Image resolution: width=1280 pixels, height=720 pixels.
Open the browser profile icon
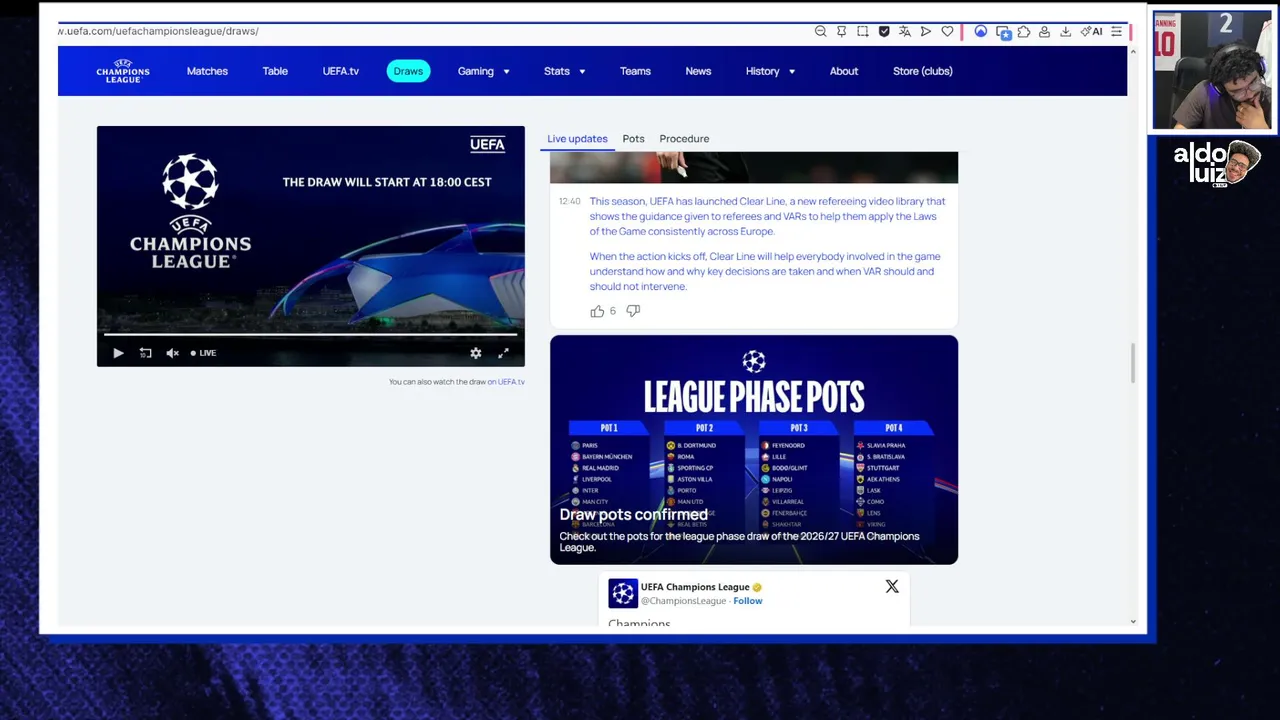point(1044,32)
